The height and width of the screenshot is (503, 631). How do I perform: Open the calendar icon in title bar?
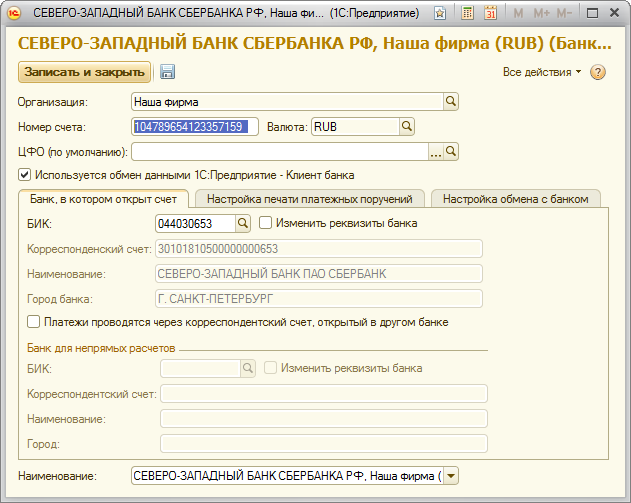click(490, 13)
